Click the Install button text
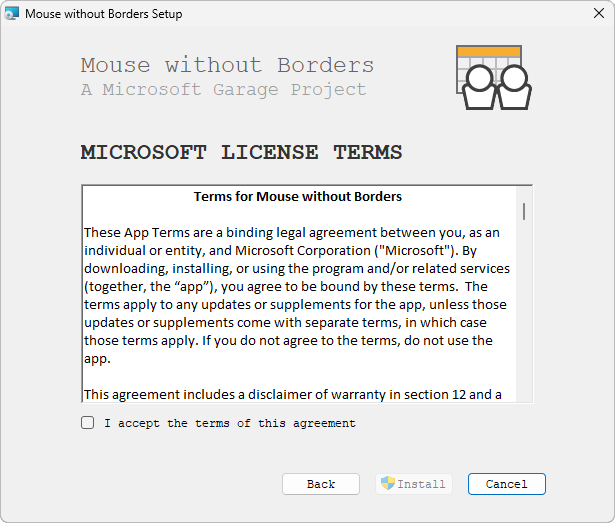Screen dimensions: 615x523 (421, 485)
